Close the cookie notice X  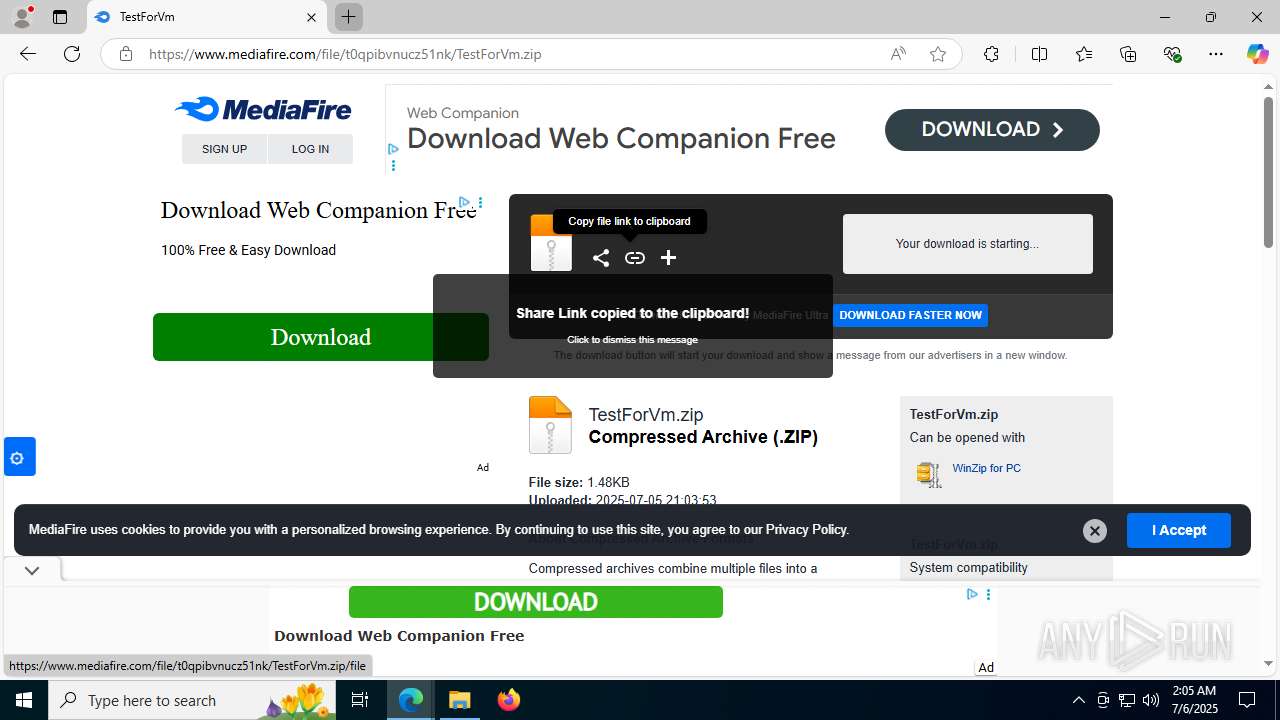1095,531
